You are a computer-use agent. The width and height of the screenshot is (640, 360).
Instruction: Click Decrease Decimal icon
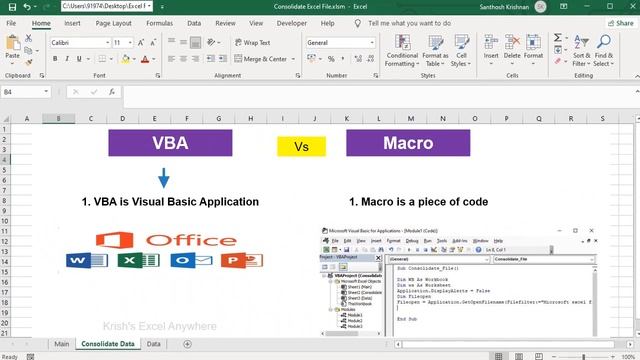371,59
